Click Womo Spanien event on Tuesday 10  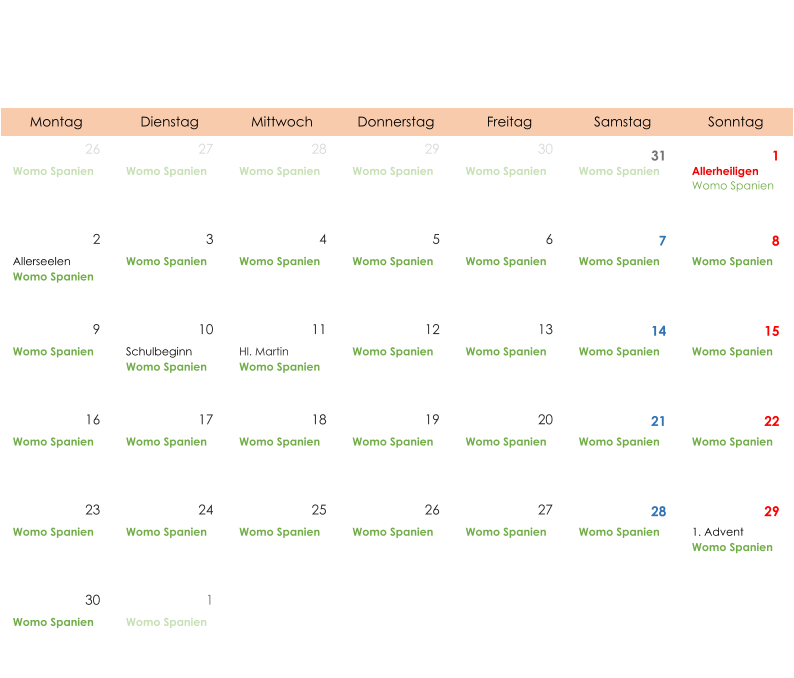tap(166, 367)
